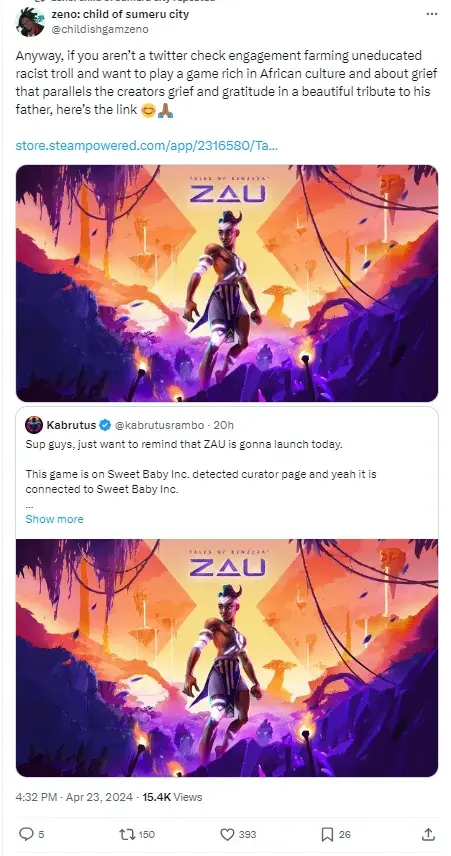Click zeno's profile avatar picture

coord(30,22)
